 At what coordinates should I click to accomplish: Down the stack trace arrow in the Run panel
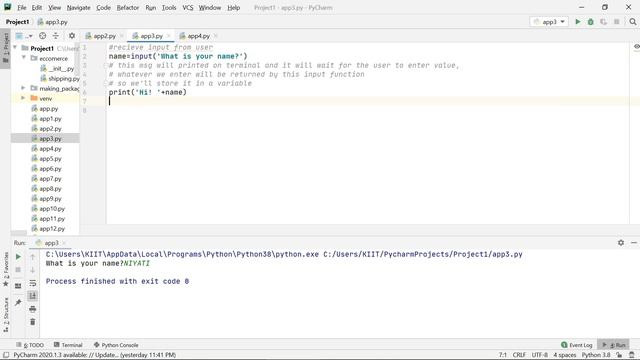tap(33, 270)
